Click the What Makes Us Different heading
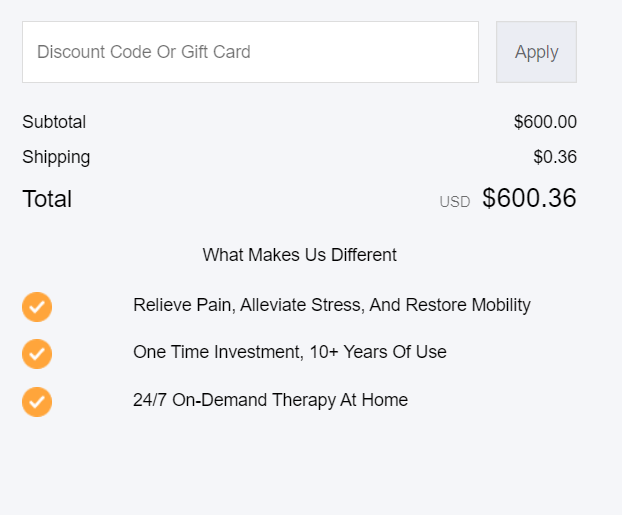Viewport: 622px width, 515px height. click(300, 255)
